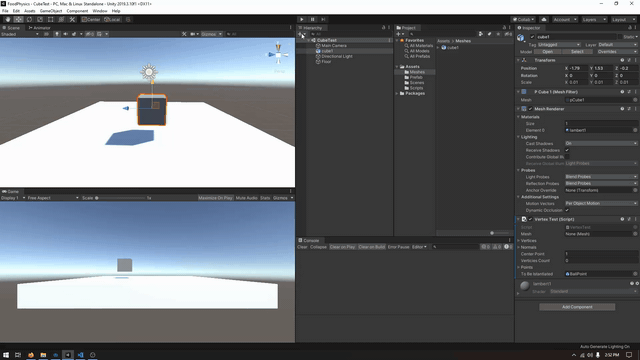Toggle Maximize On Play in Game view
This screenshot has height=360, width=640.
[x=216, y=198]
